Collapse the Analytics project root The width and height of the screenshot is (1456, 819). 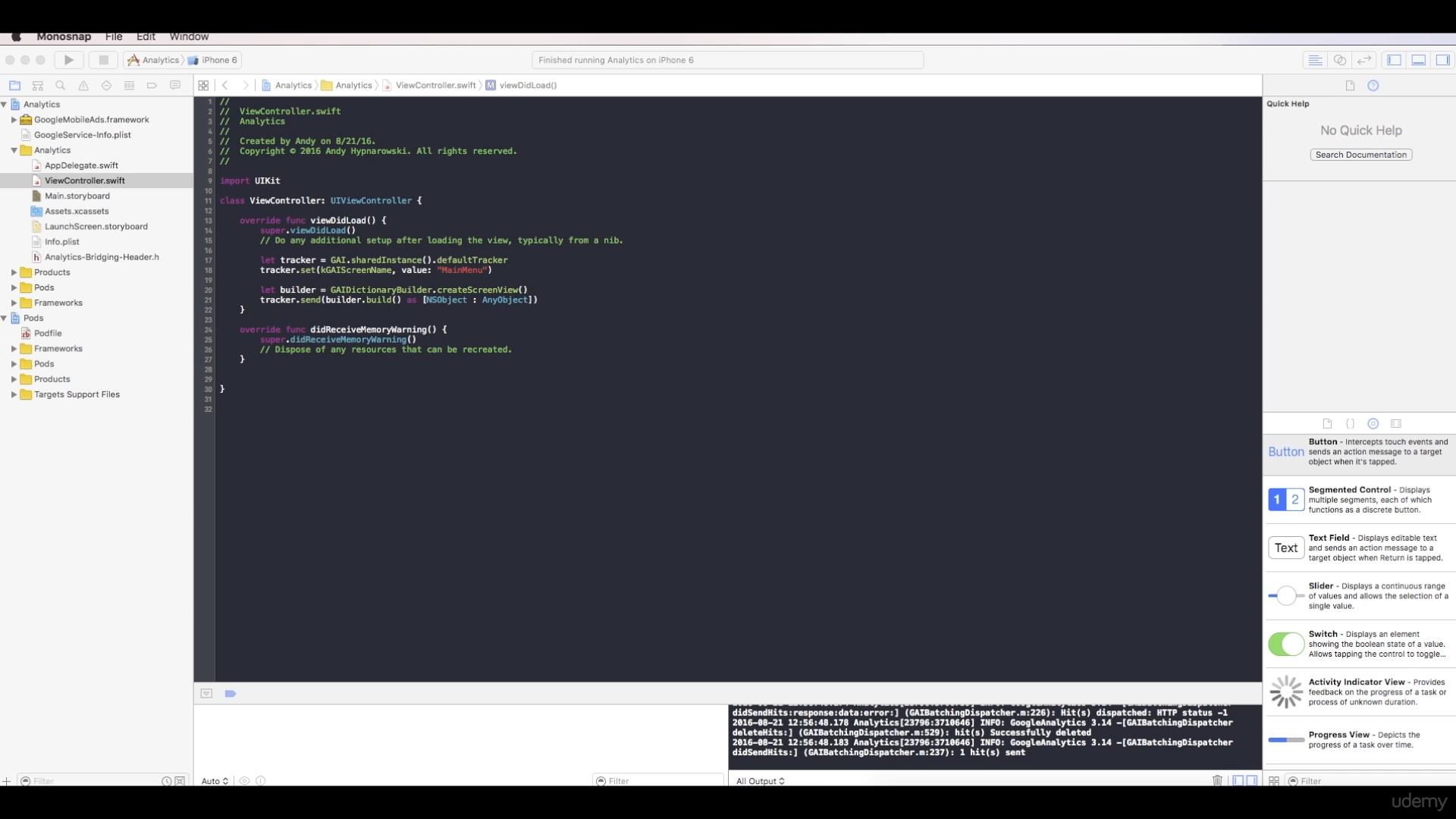pyautogui.click(x=4, y=105)
